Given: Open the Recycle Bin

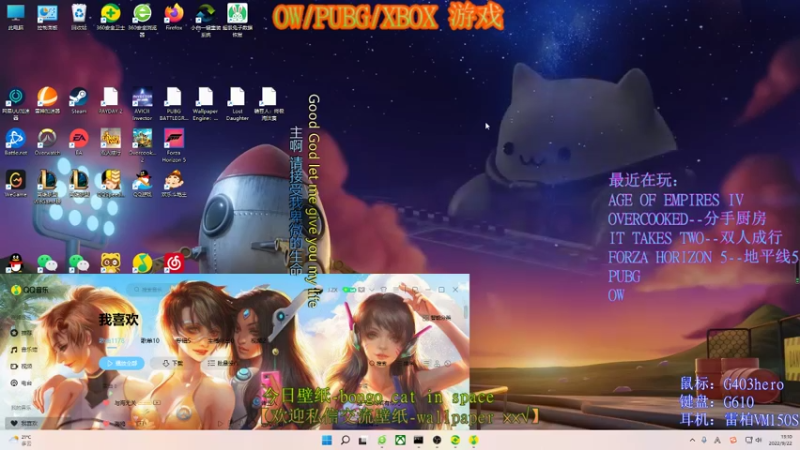Looking at the screenshot, I should [79, 16].
